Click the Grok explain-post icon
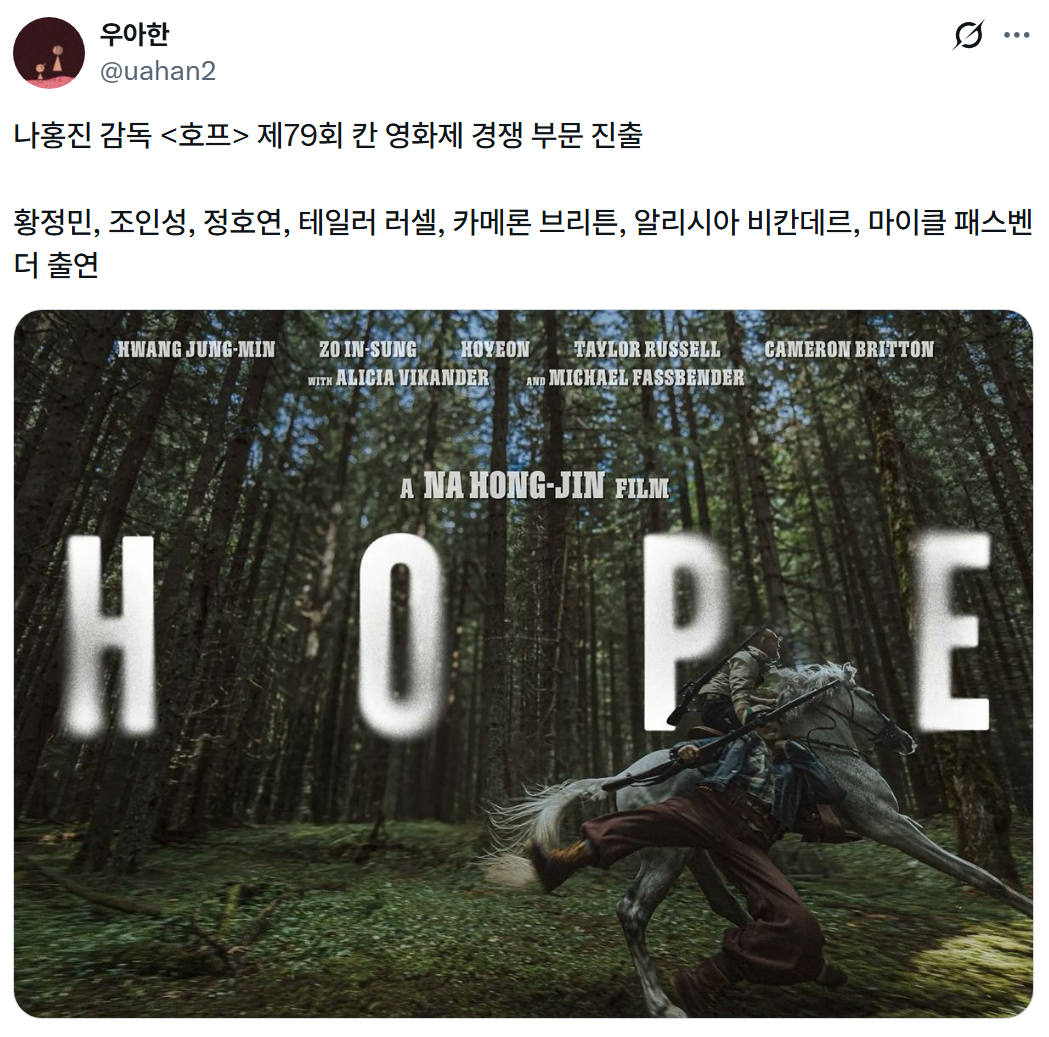The width and height of the screenshot is (1049, 1037). click(x=968, y=35)
